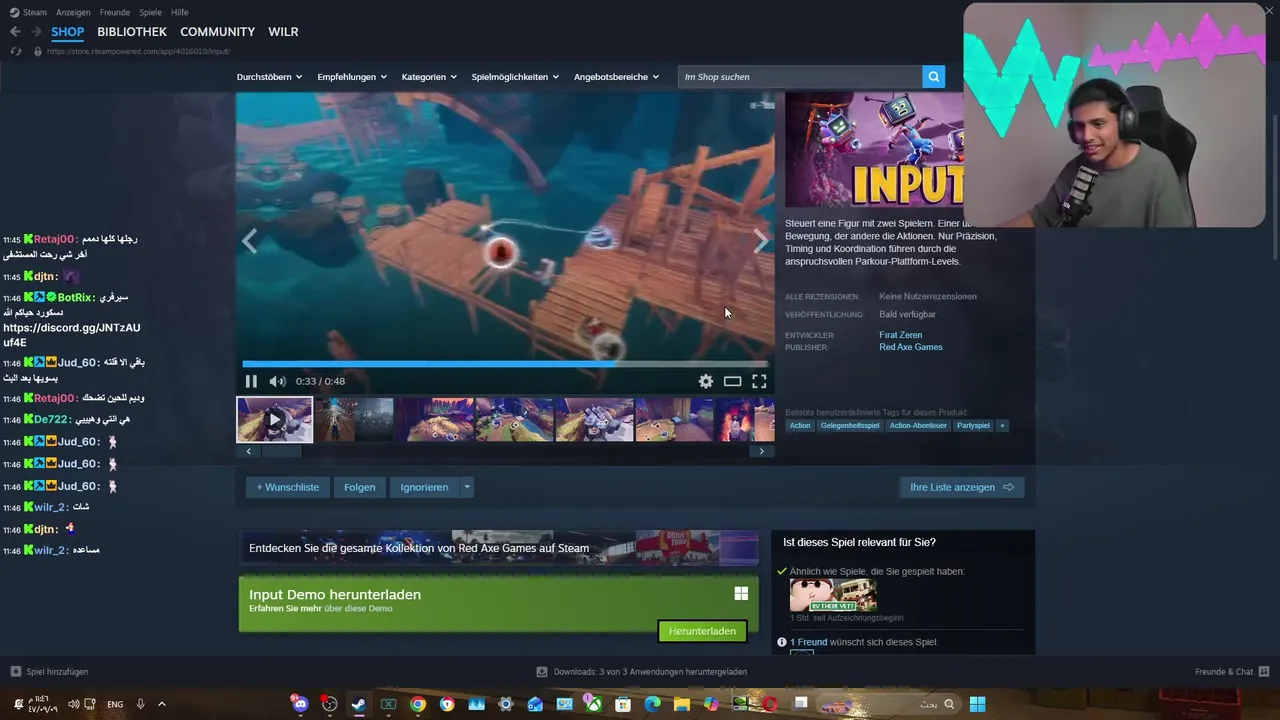Open Discord link in chat overlay
The height and width of the screenshot is (720, 1280).
click(72, 335)
